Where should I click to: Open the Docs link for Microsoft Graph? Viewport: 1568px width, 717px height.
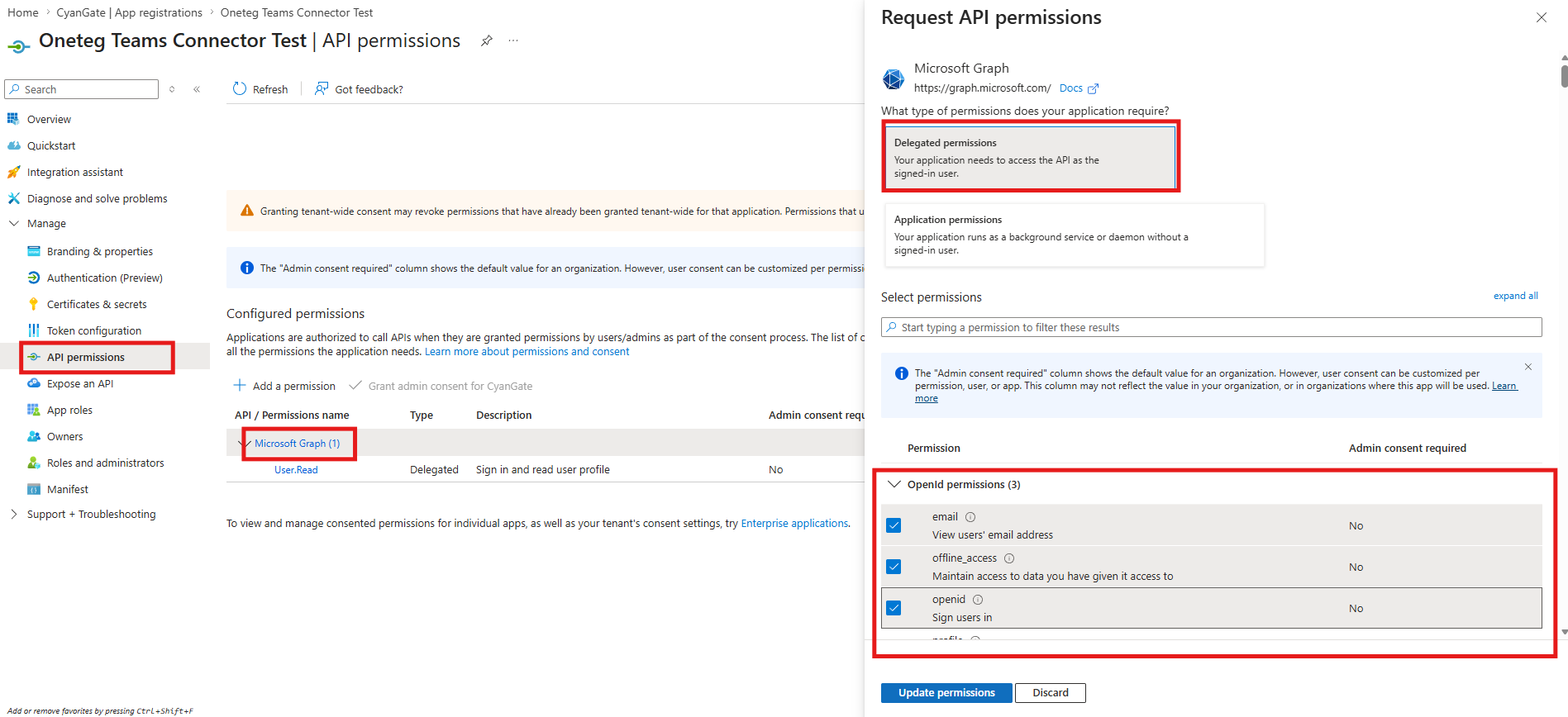(1071, 88)
